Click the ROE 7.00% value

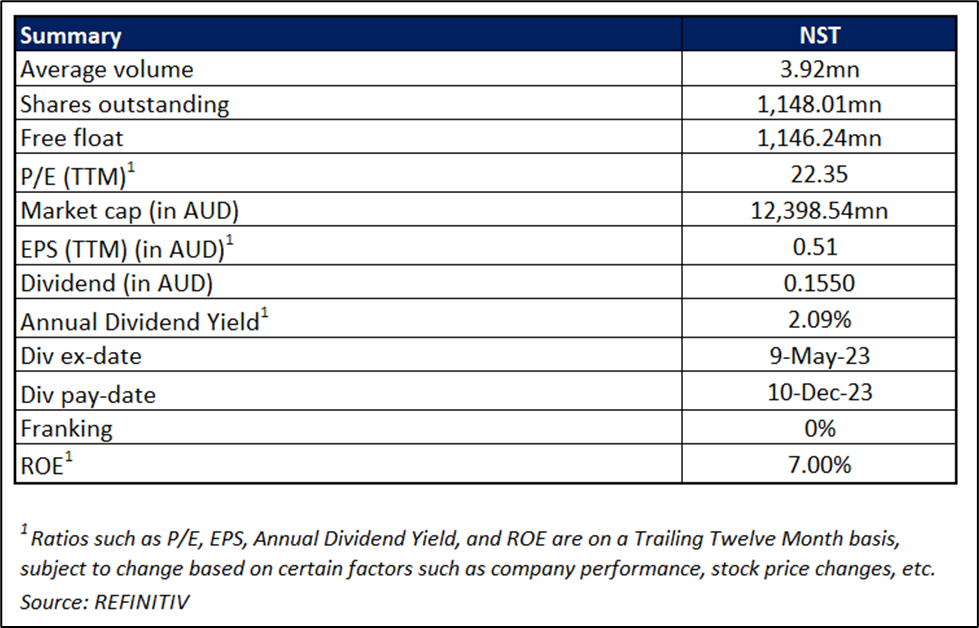[819, 464]
